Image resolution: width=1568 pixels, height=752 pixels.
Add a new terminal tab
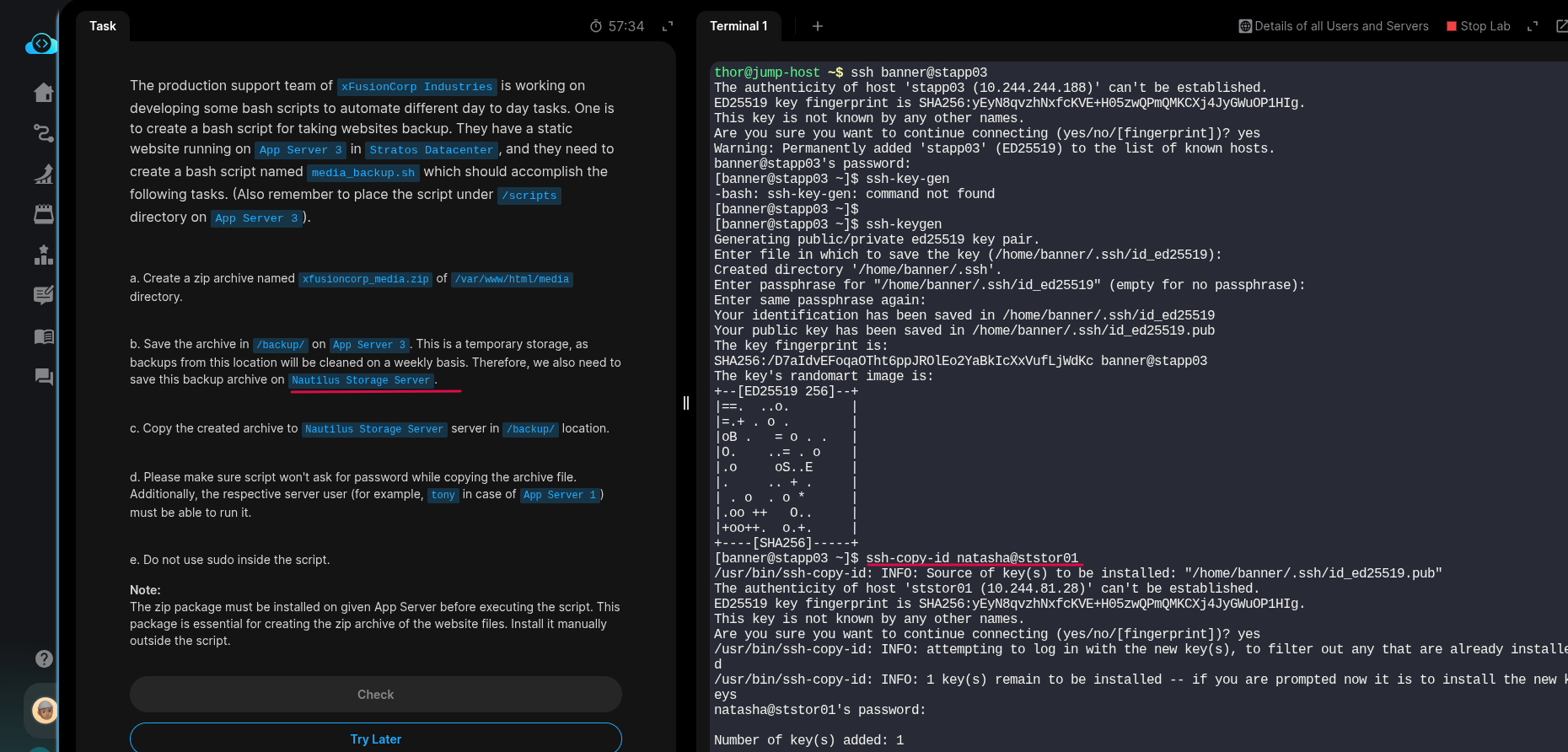coord(817,26)
